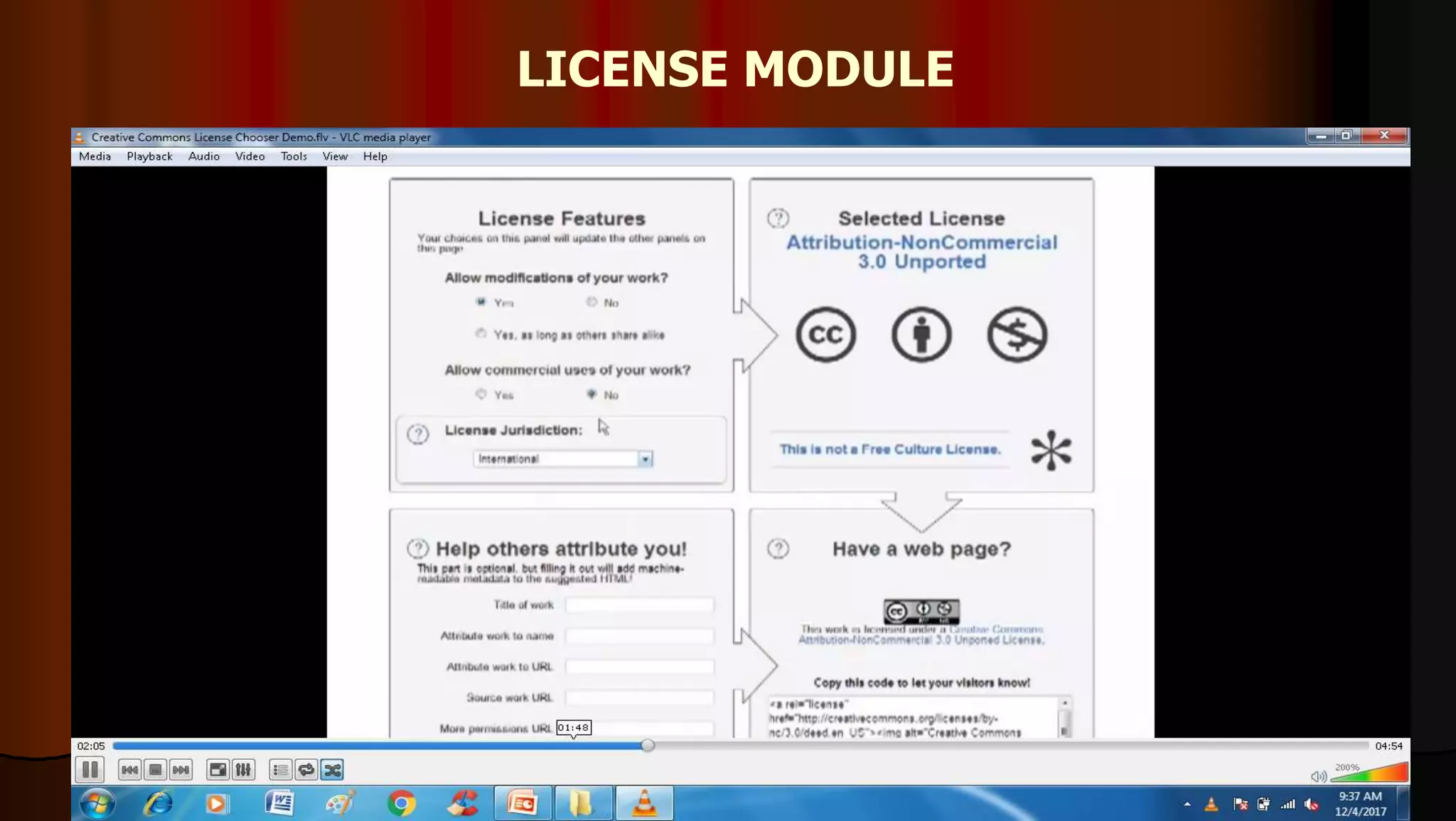
Task: Toggle random shuffle playback
Action: click(332, 770)
